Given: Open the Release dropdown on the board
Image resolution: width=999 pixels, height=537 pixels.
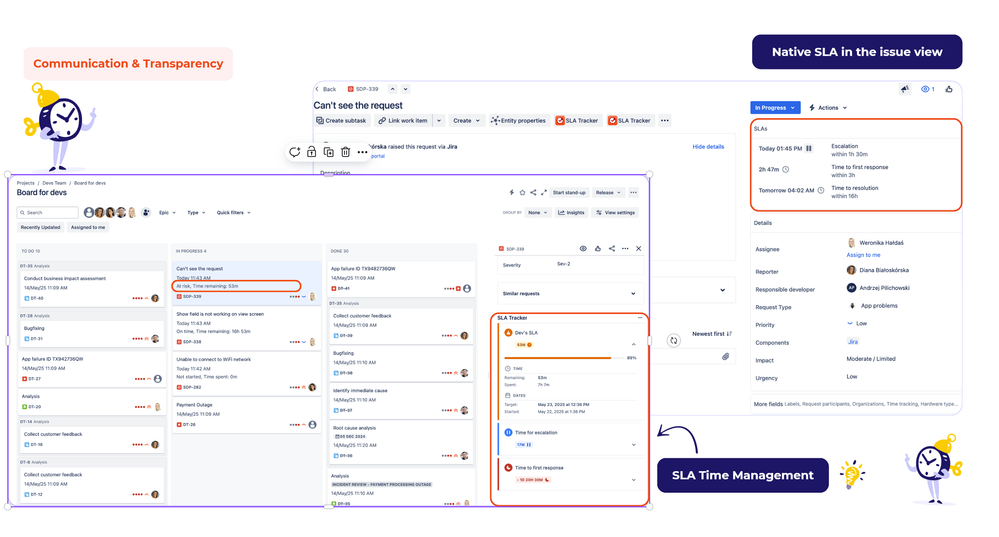Looking at the screenshot, I should [x=608, y=192].
